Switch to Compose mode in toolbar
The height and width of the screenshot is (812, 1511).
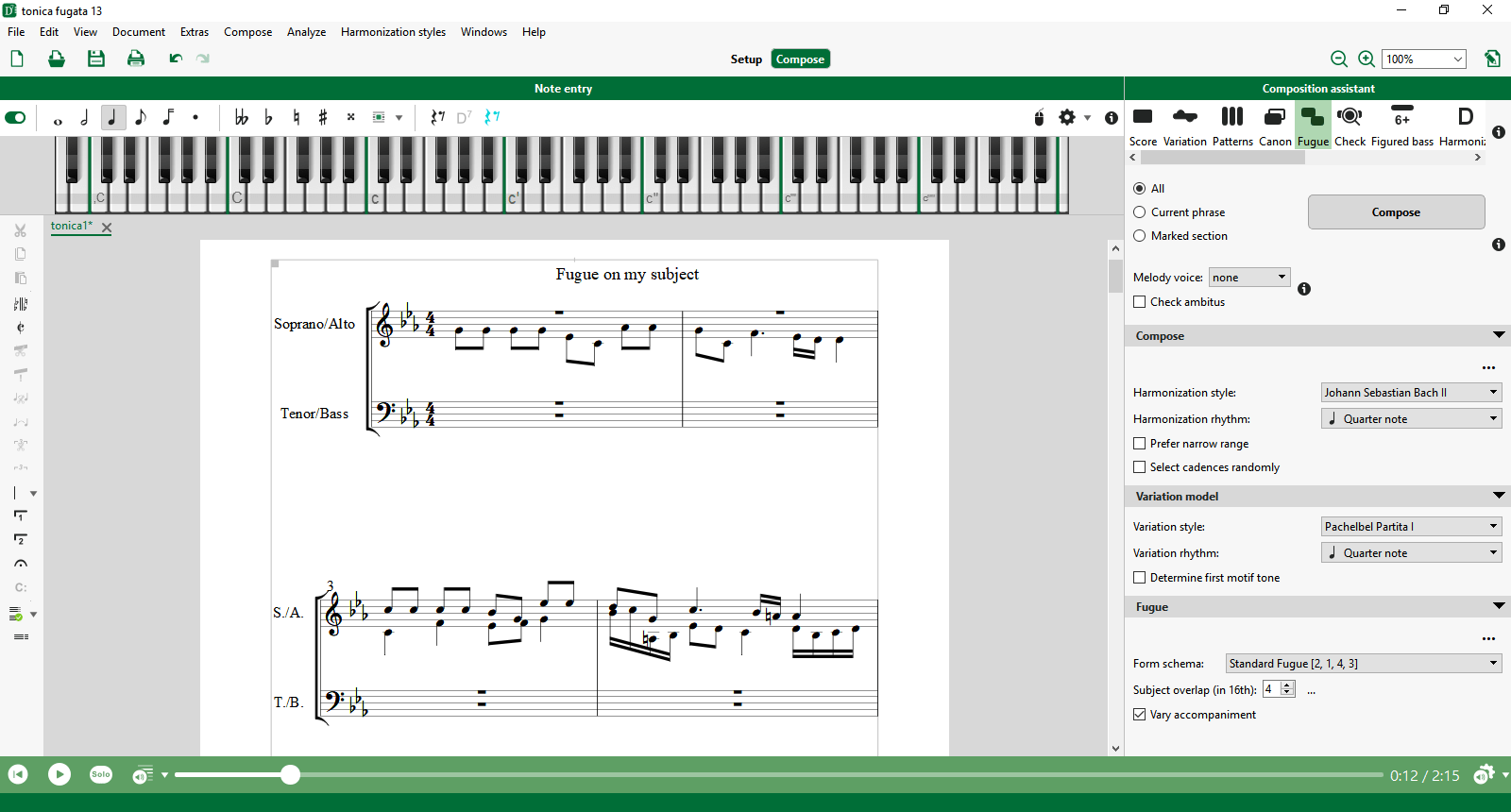pyautogui.click(x=800, y=59)
